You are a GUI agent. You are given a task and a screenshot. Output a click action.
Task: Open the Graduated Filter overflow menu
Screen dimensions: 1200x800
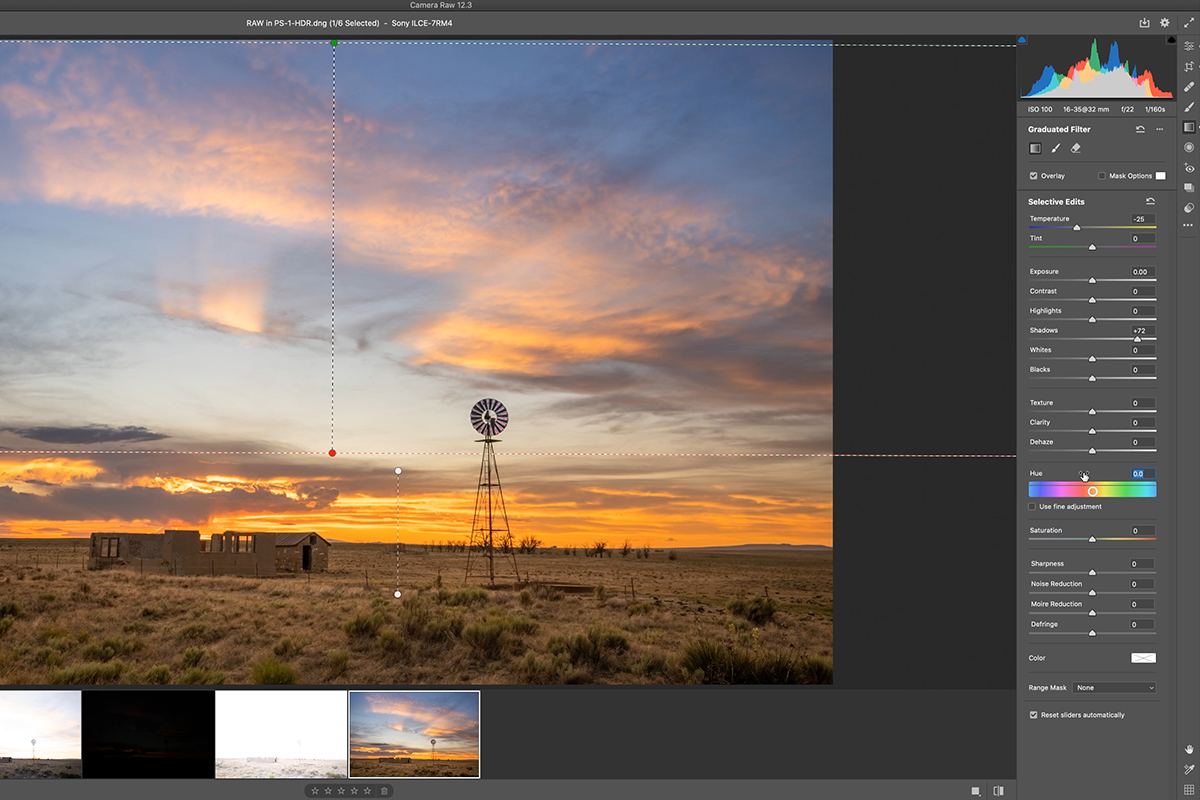[x=1160, y=129]
